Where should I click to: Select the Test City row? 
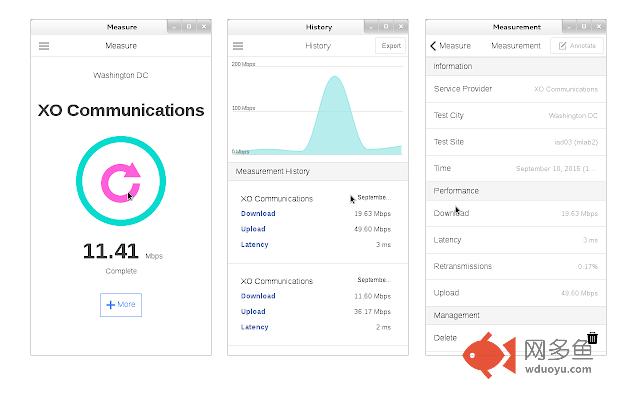(516, 116)
